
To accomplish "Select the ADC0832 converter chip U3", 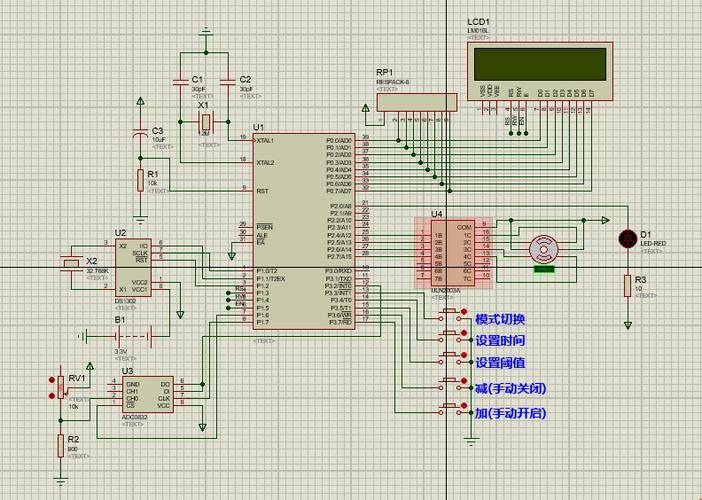I will coord(147,394).
